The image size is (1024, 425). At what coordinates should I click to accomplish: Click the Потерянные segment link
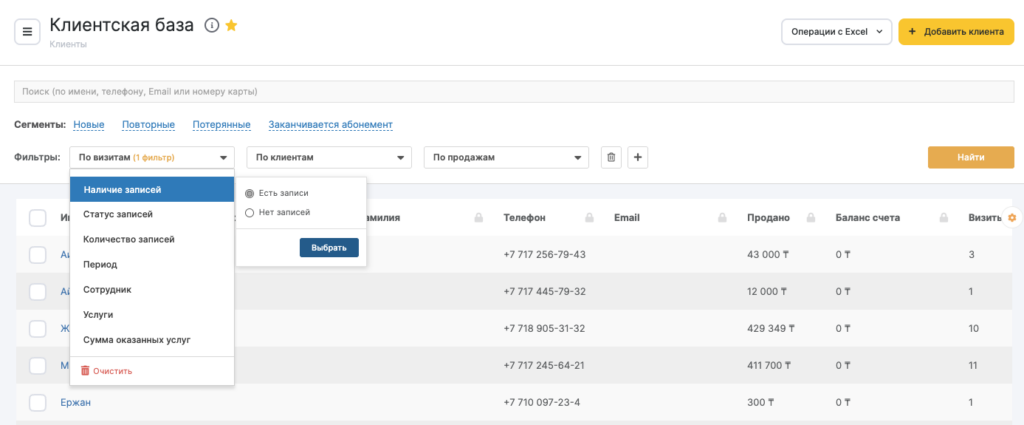tap(221, 125)
